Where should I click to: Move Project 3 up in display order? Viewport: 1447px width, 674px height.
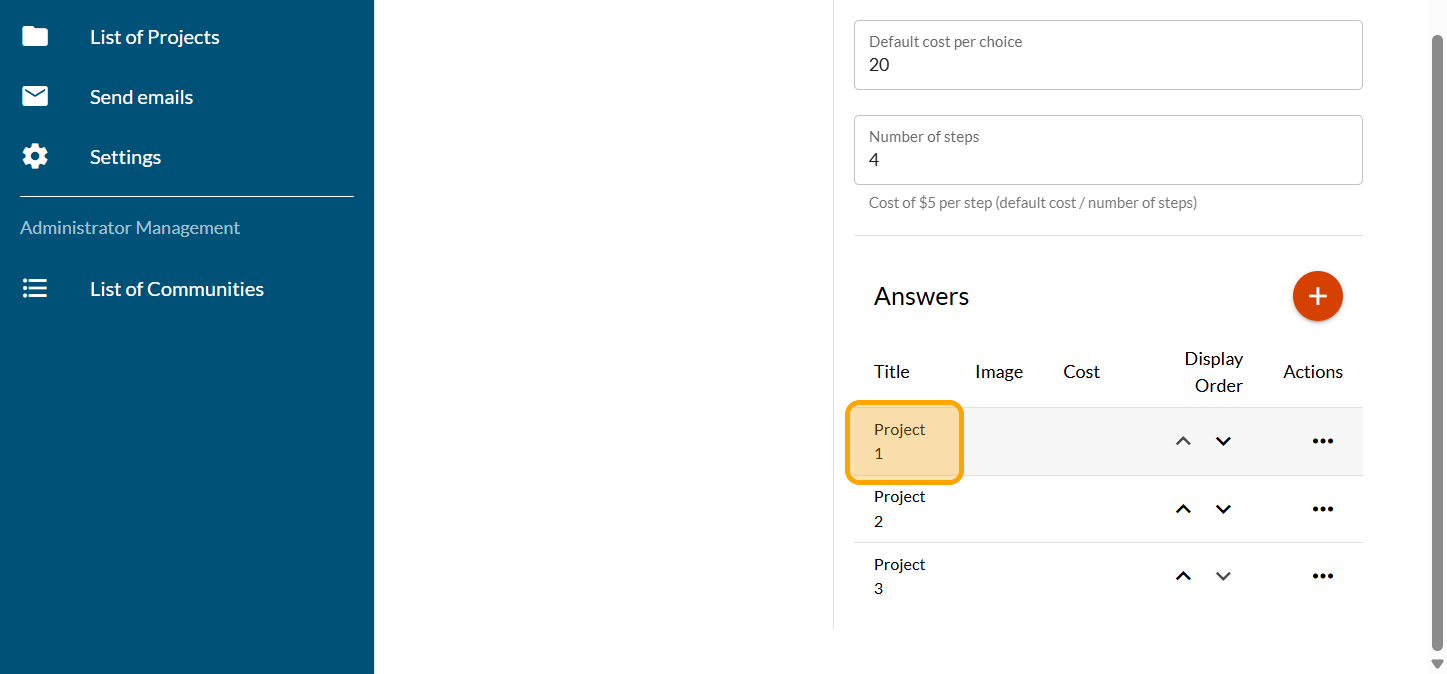1183,576
